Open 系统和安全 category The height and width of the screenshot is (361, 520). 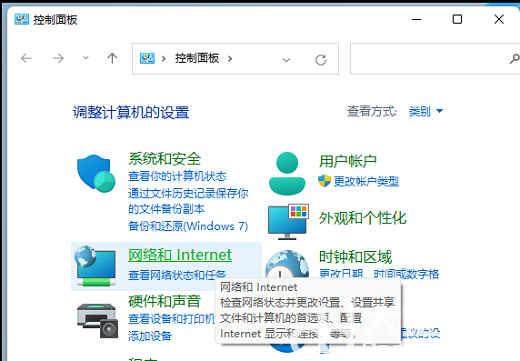[x=165, y=159]
